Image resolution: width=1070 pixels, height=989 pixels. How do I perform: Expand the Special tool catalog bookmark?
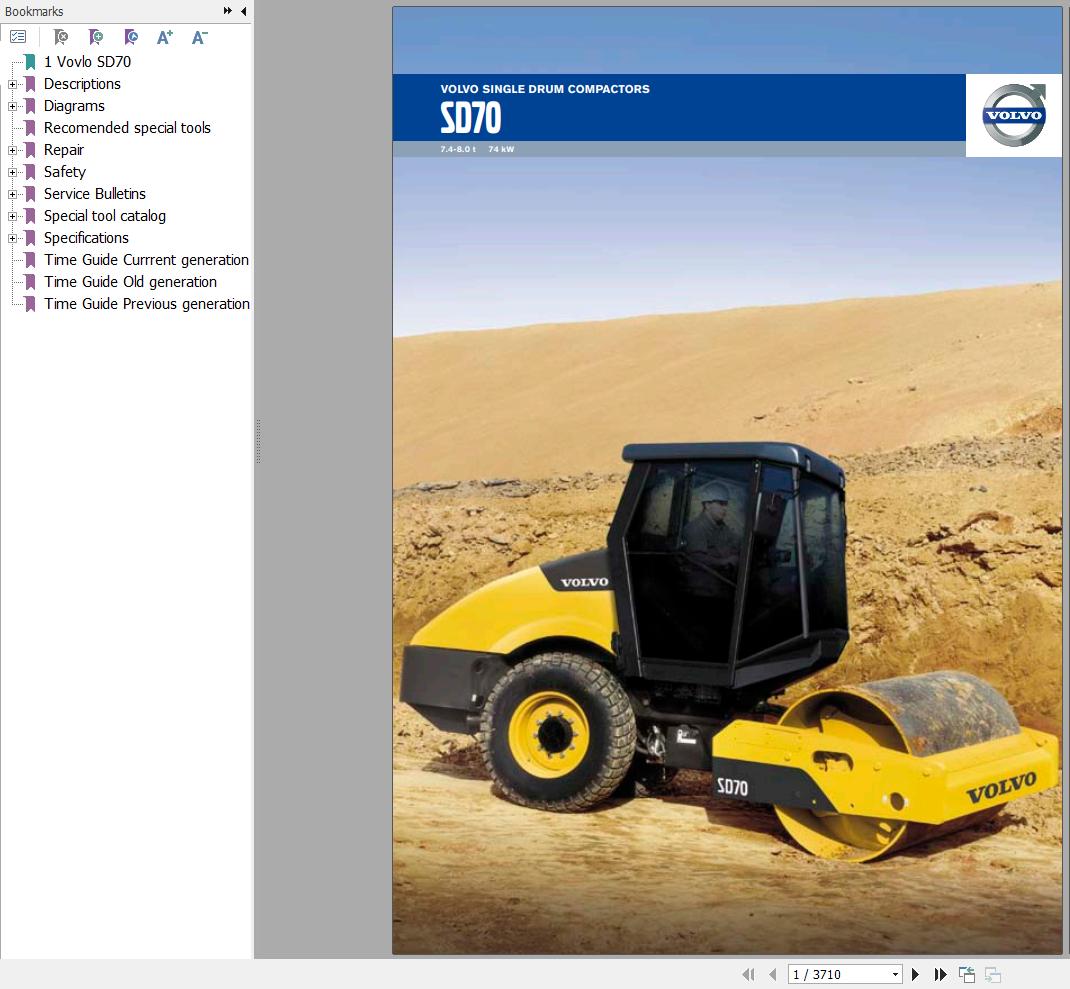[x=12, y=216]
